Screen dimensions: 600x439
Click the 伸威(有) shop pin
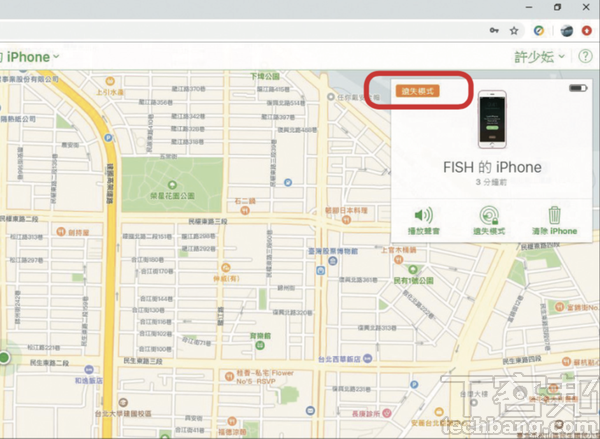coord(226,268)
